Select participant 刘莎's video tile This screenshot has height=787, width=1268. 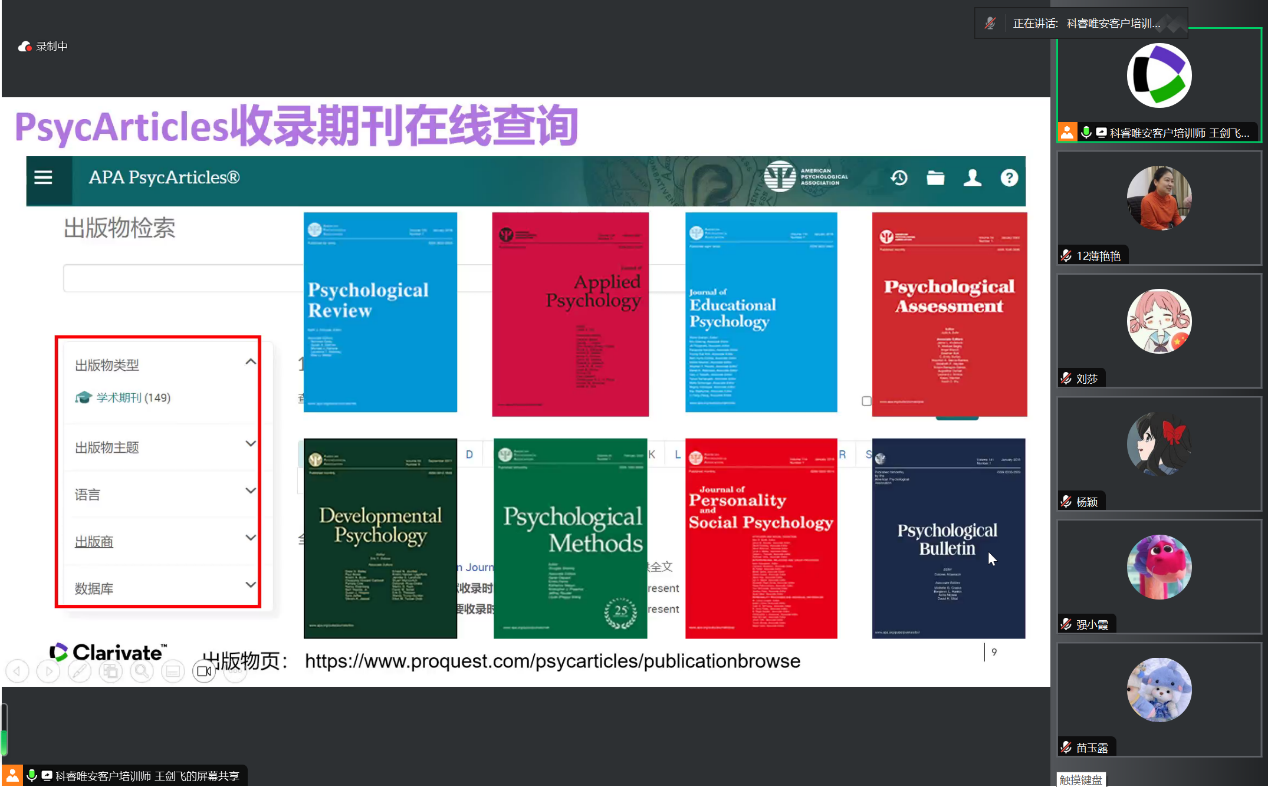[x=1159, y=328]
